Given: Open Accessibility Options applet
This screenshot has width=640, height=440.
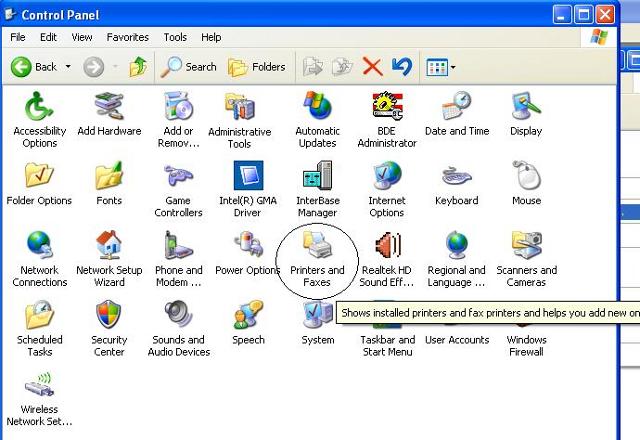Looking at the screenshot, I should coord(40,107).
